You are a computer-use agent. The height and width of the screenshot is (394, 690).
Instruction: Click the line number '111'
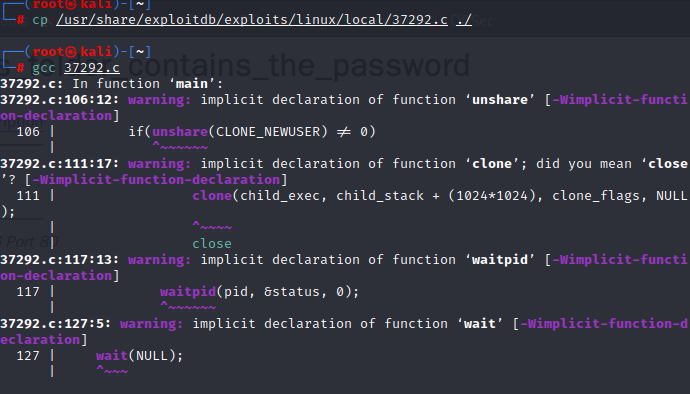(x=28, y=196)
